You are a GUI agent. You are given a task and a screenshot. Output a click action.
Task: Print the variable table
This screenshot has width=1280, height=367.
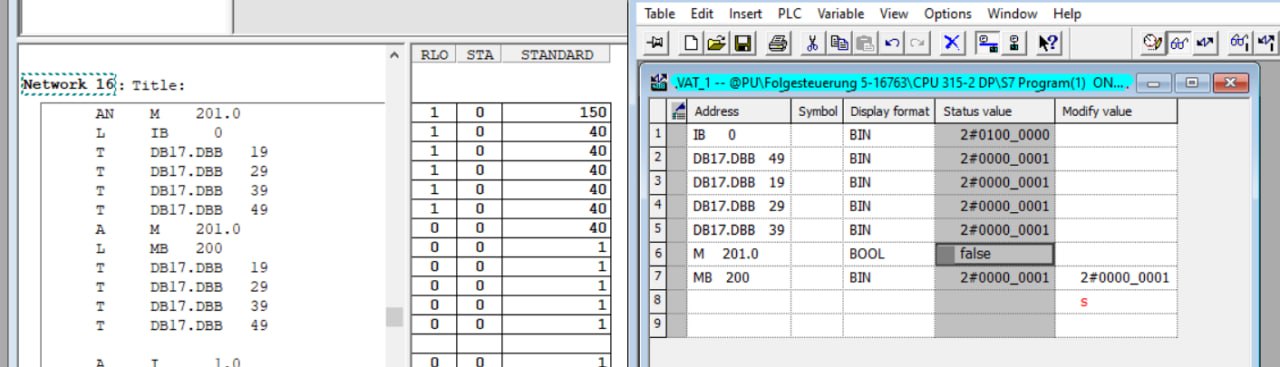[779, 43]
